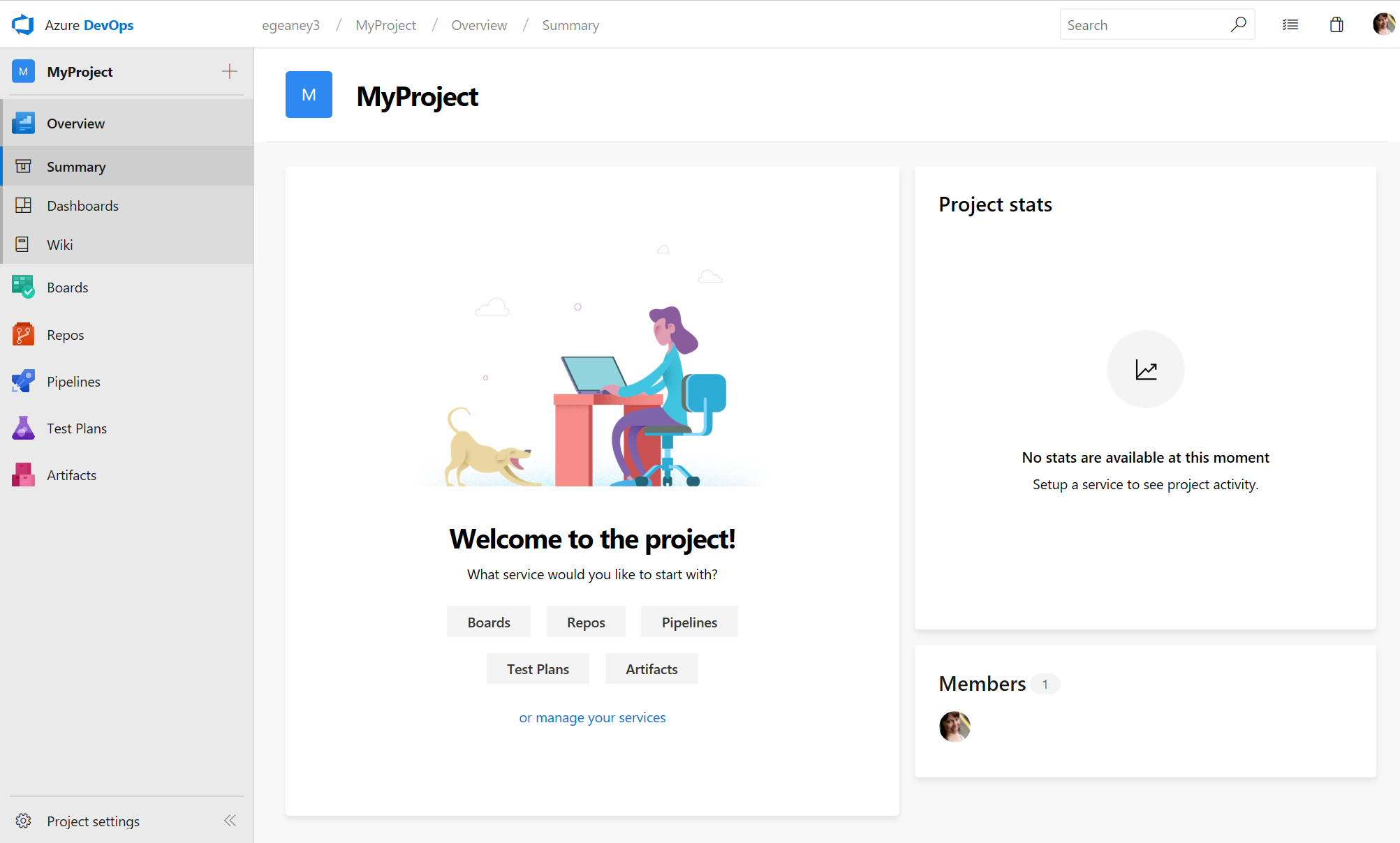
Task: Click the or manage your services link
Action: coord(592,716)
